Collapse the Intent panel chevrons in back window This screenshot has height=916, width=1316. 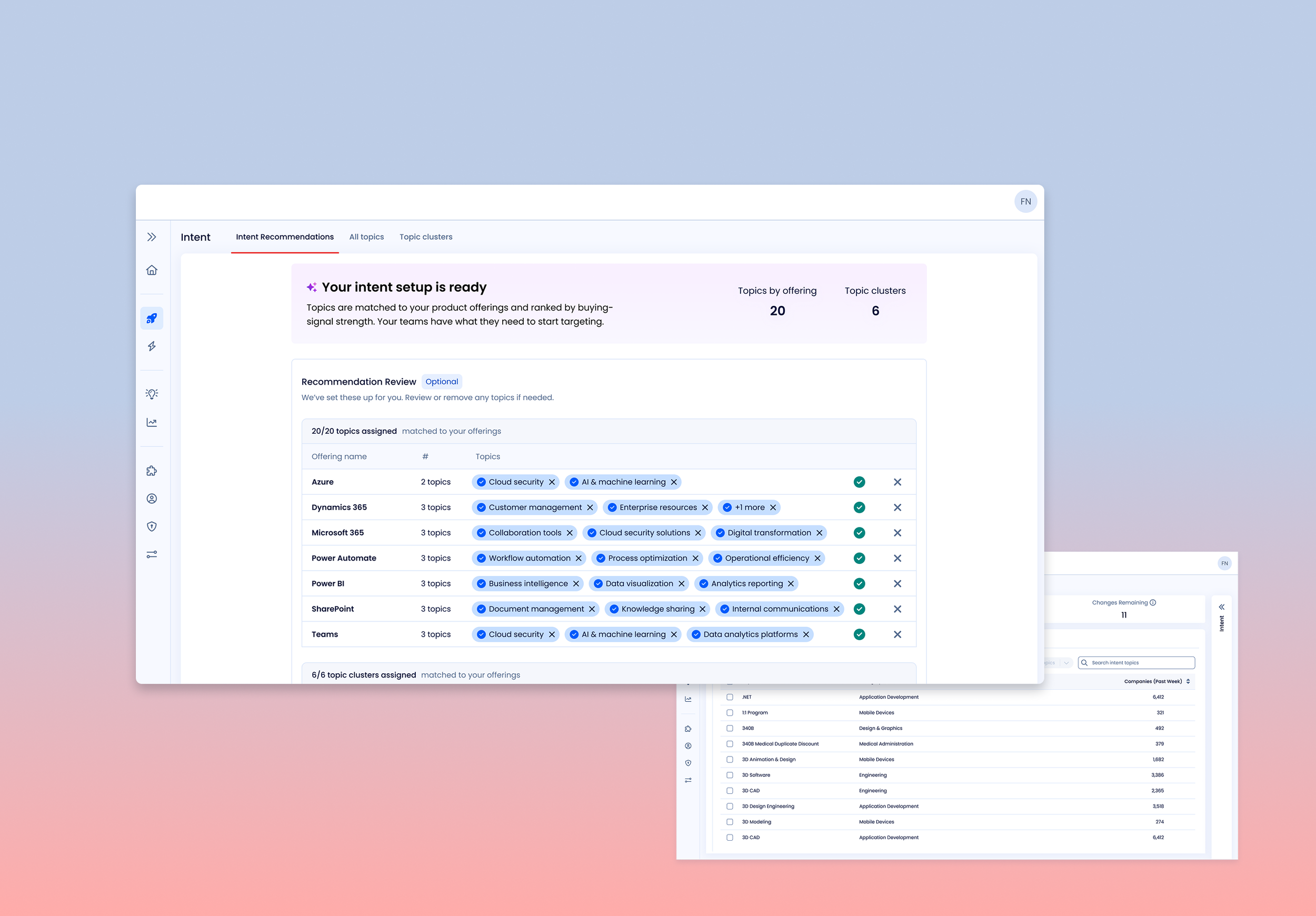[1221, 606]
